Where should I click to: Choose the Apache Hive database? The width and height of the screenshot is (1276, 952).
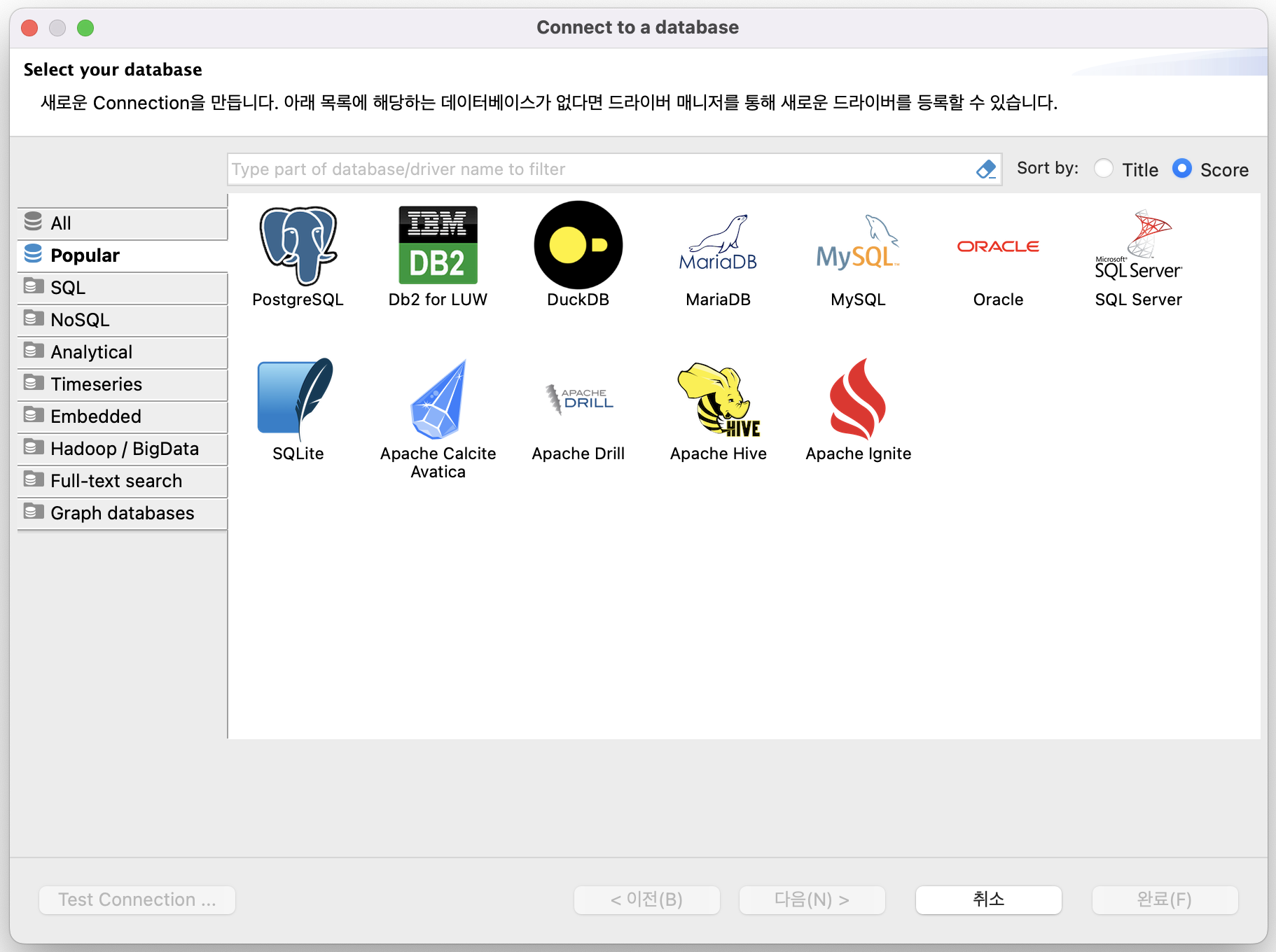click(718, 400)
